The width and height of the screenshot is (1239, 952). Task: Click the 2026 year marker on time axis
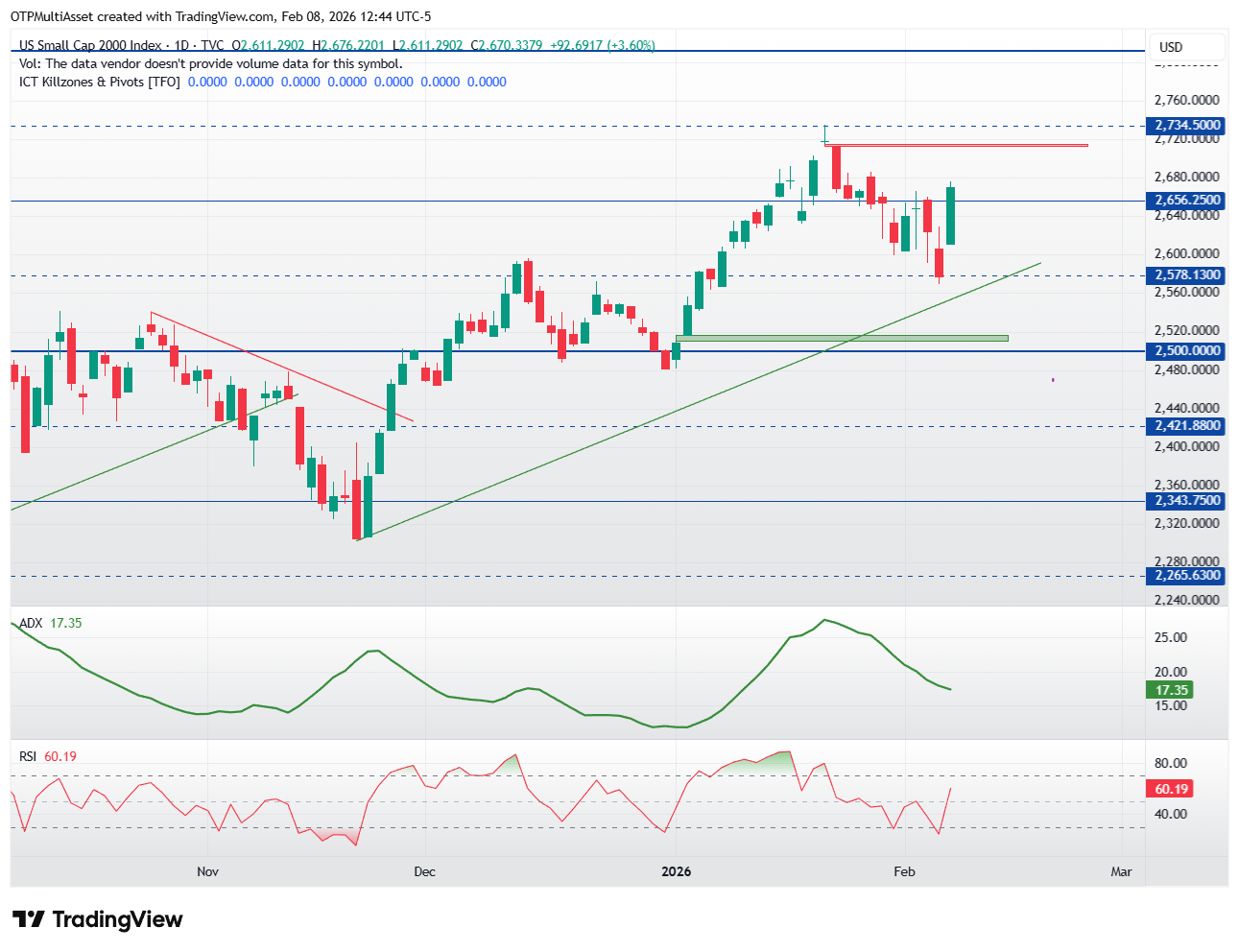677,871
